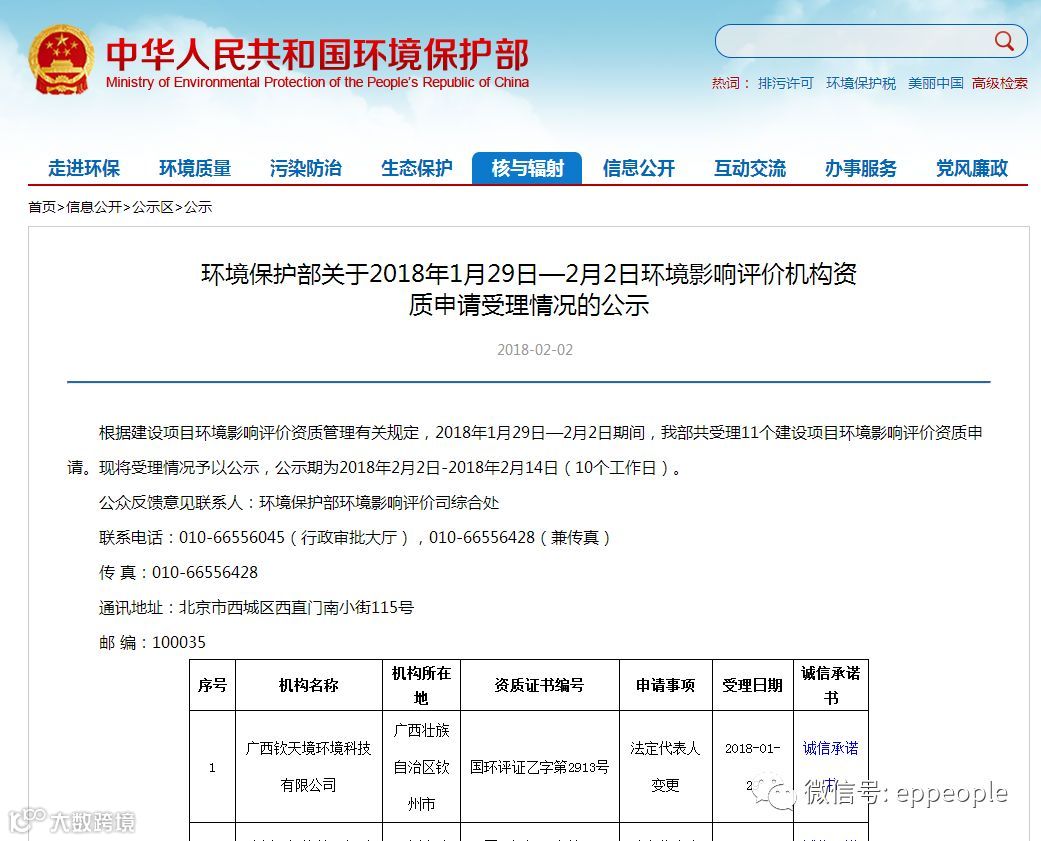Click the cell 法定代表人变更
1041x841 pixels.
[x=665, y=767]
